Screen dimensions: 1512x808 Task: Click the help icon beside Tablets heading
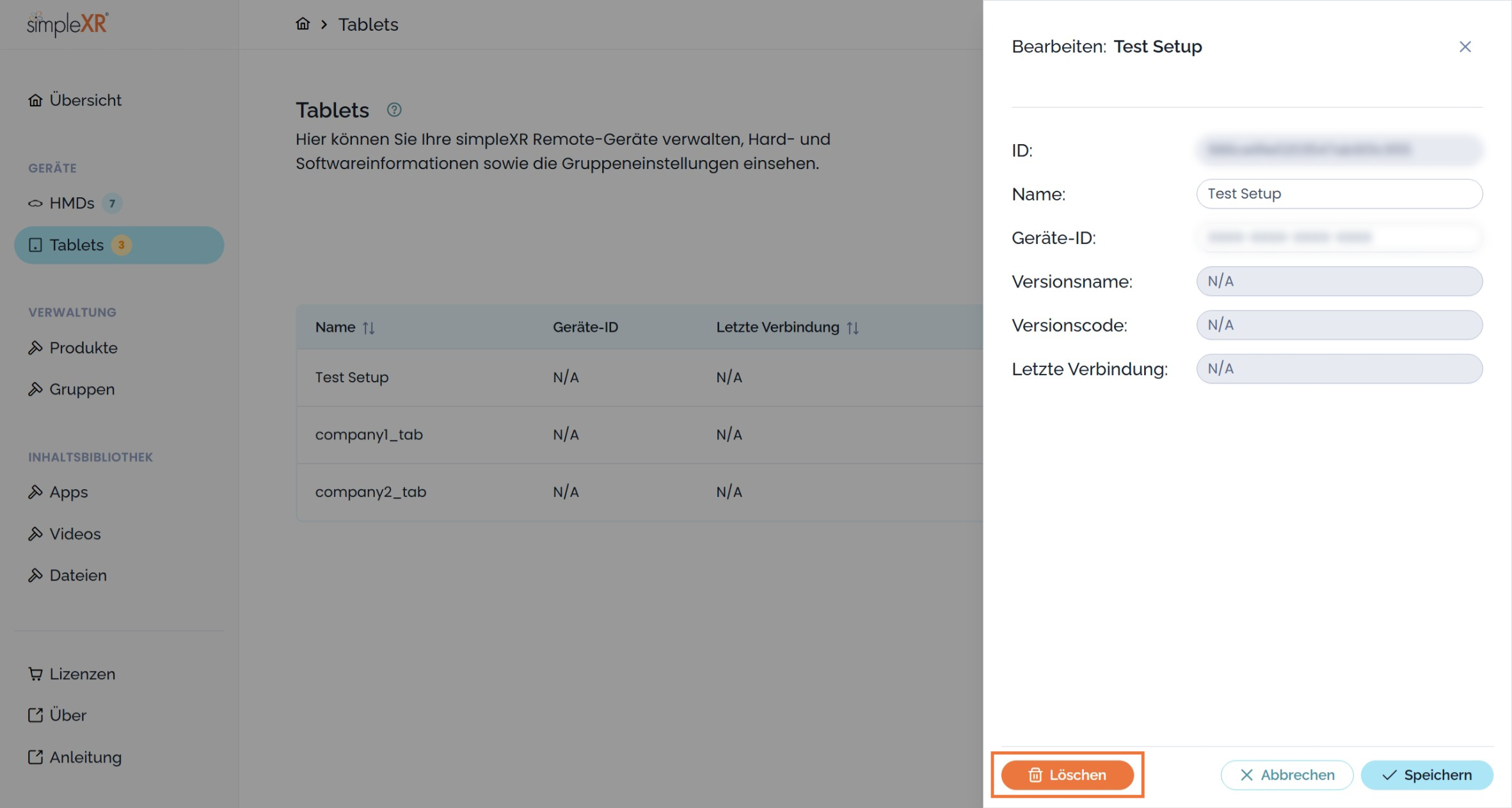(x=394, y=110)
